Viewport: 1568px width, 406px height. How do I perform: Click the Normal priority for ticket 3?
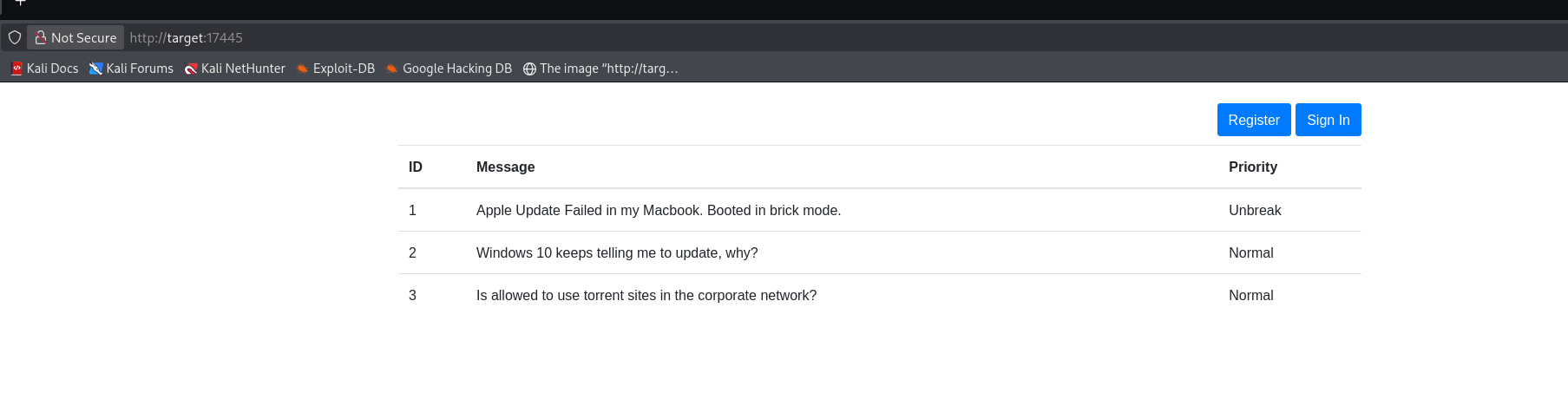pyautogui.click(x=1250, y=295)
